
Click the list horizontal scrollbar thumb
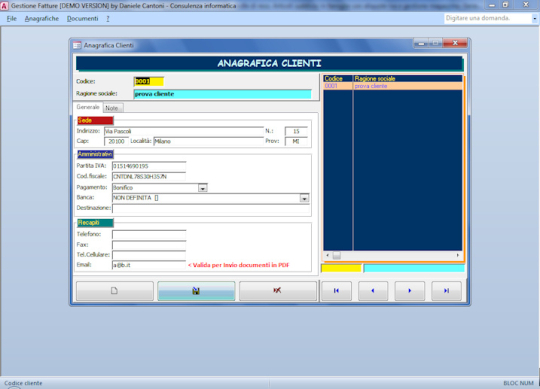coord(337,255)
